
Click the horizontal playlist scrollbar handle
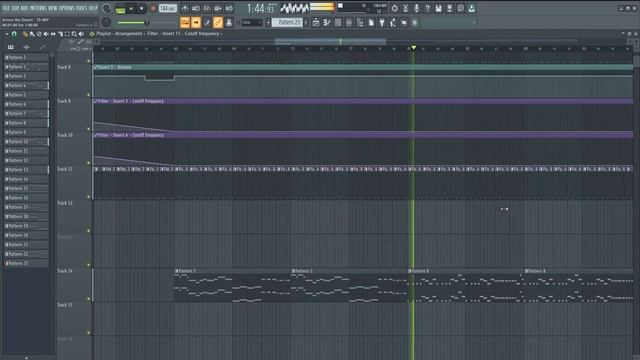pos(330,41)
